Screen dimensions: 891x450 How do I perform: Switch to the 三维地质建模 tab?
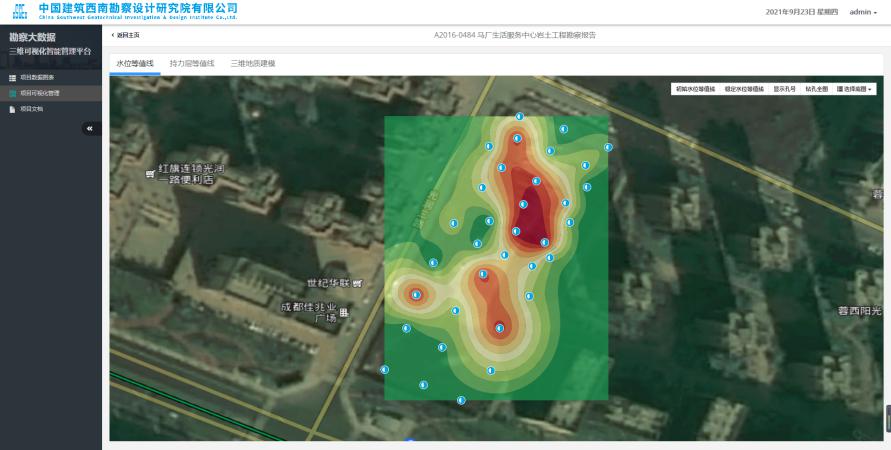[252, 63]
